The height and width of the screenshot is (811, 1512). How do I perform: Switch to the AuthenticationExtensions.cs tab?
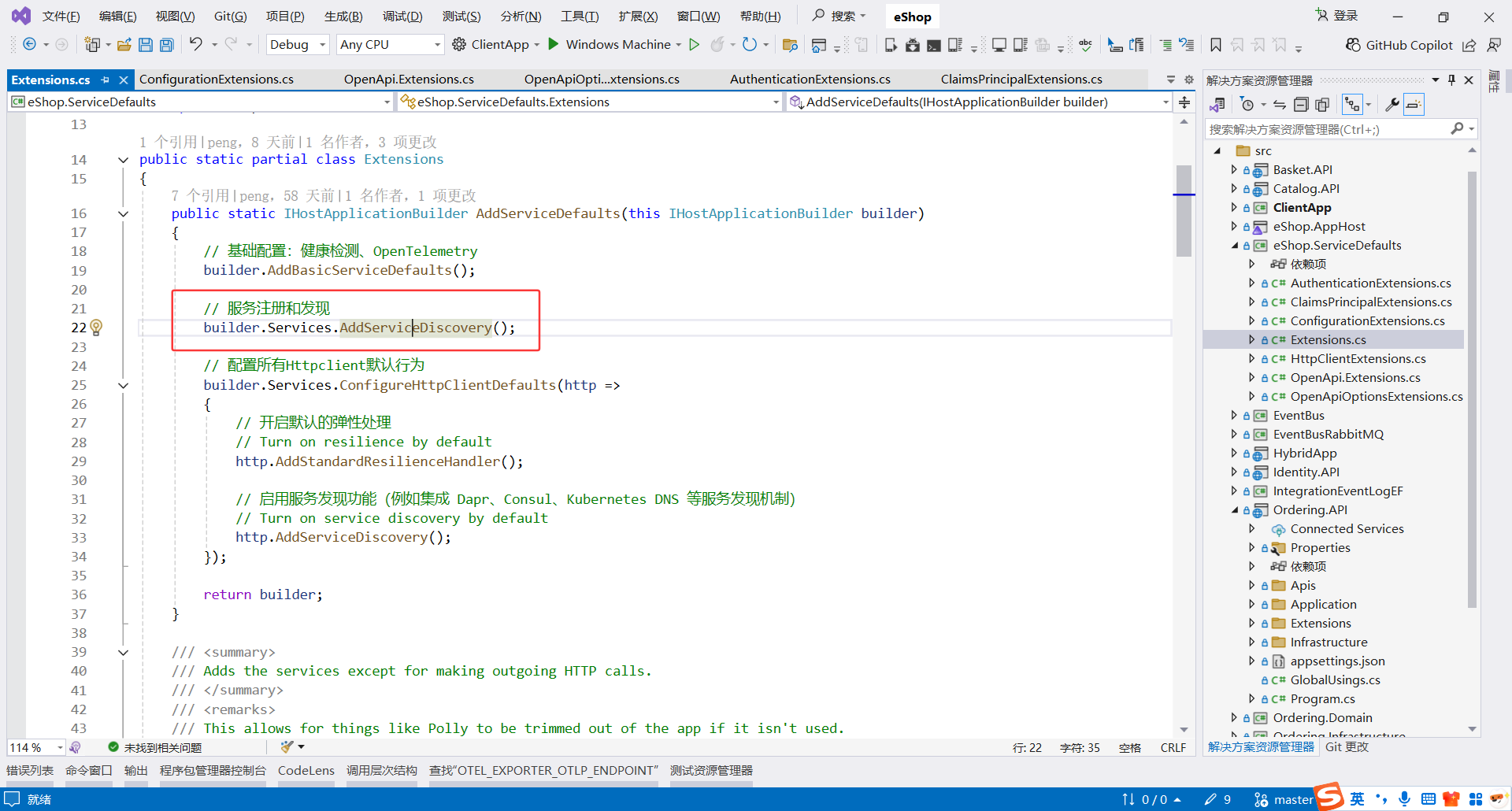coord(810,80)
